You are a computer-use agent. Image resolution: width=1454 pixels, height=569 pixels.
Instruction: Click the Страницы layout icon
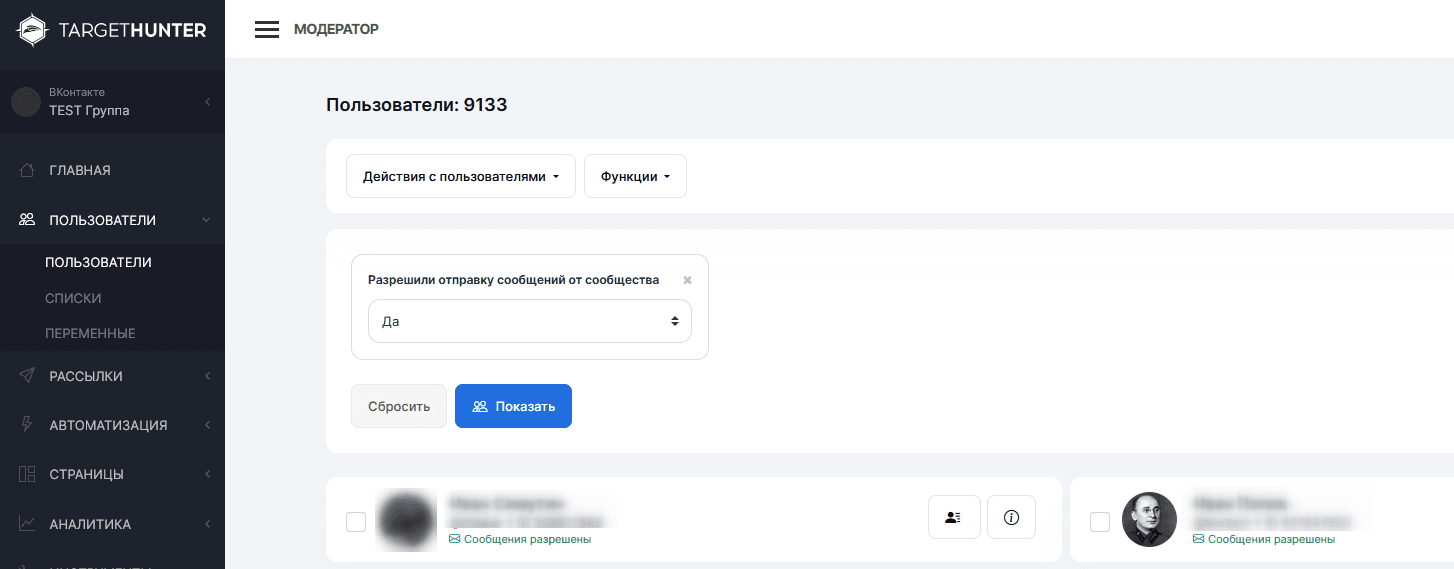28,474
